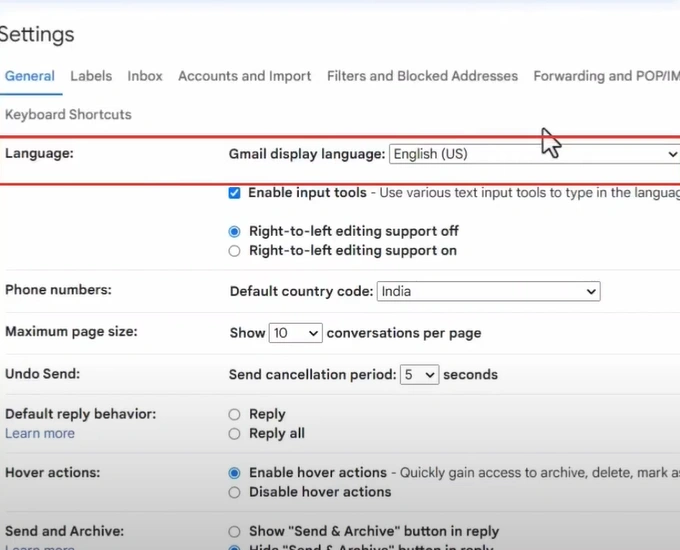Screen dimensions: 680x550
Task: Open Forwarding and POP/IMAP tab
Action: 606,76
